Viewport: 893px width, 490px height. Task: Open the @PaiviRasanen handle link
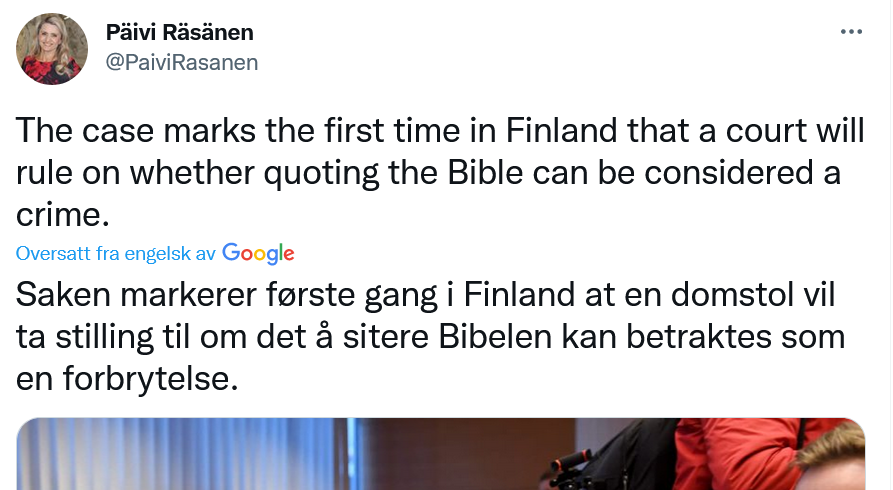point(182,62)
